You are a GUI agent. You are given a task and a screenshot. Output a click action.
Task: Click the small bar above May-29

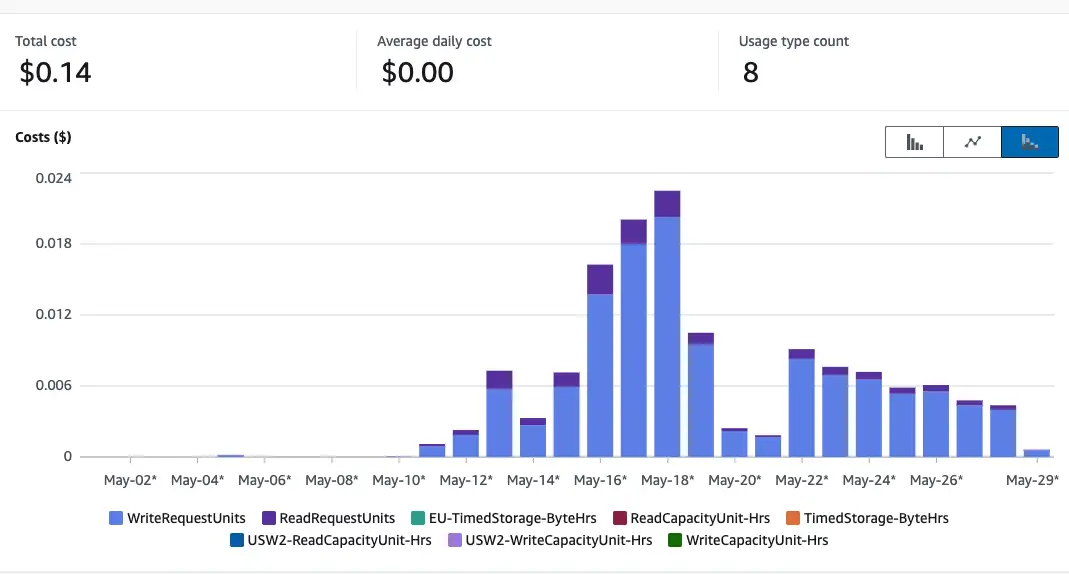1036,453
